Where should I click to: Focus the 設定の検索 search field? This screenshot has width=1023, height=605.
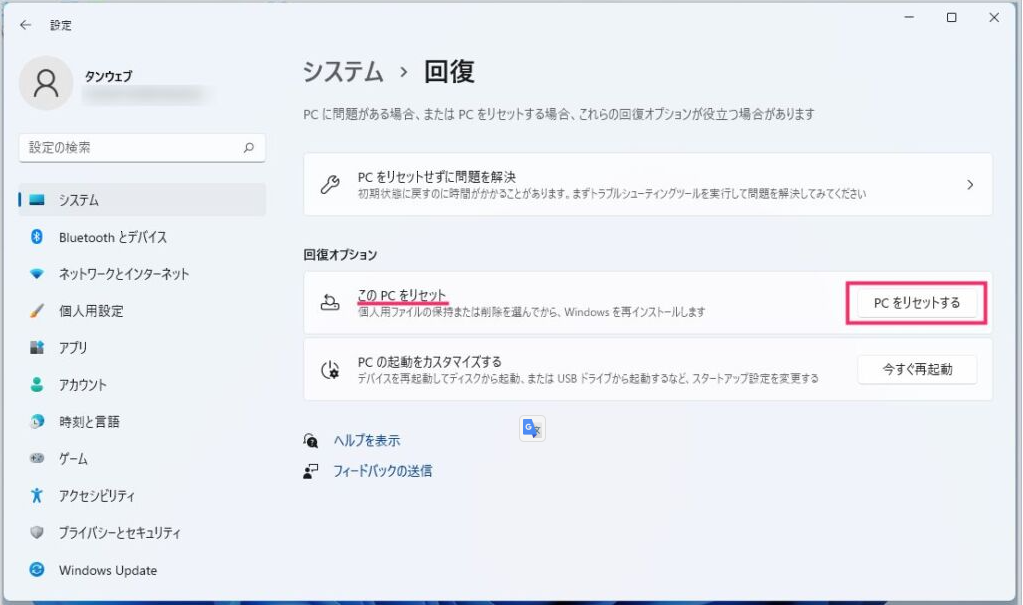(x=142, y=147)
